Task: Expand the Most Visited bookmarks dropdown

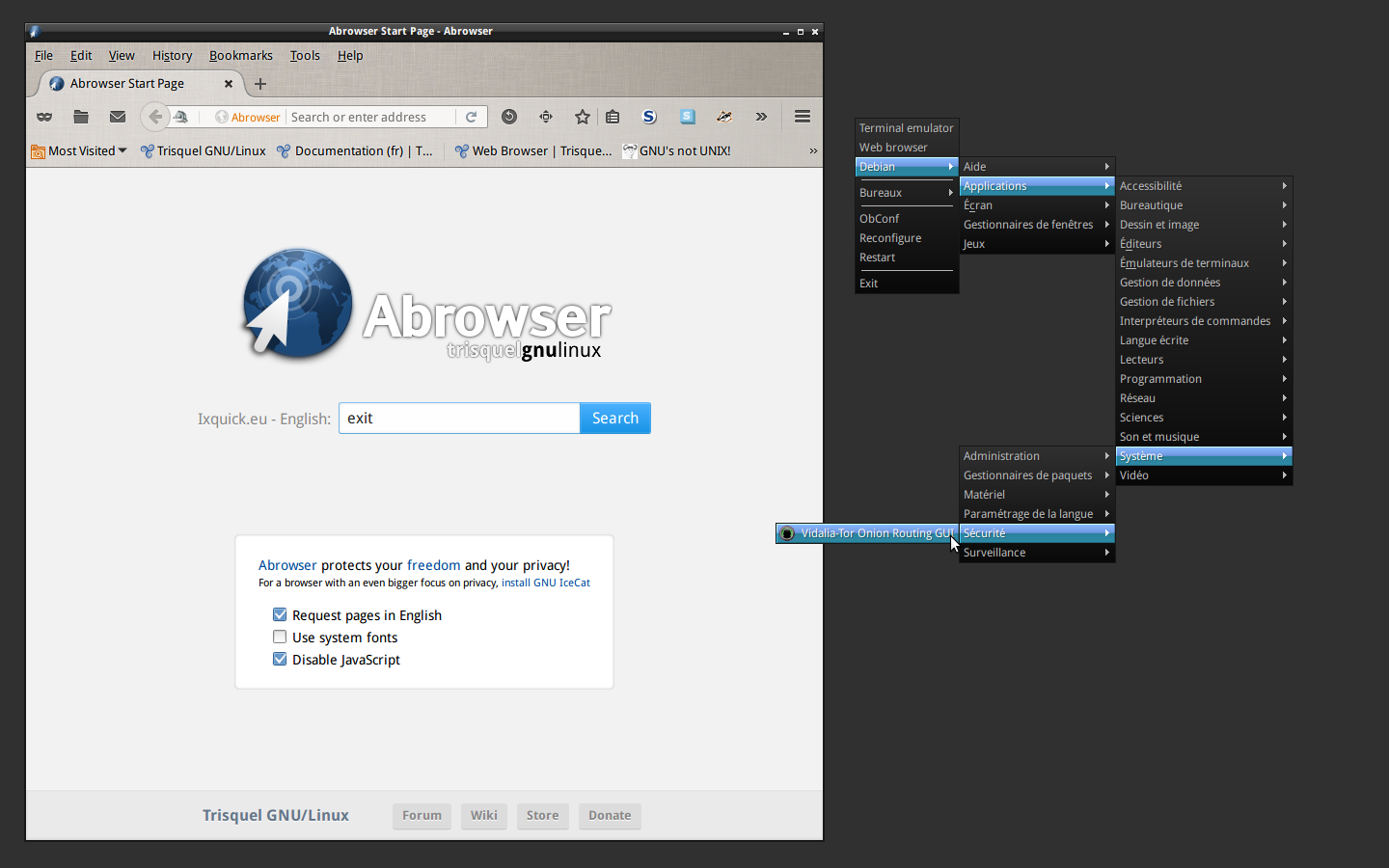Action: 79,150
